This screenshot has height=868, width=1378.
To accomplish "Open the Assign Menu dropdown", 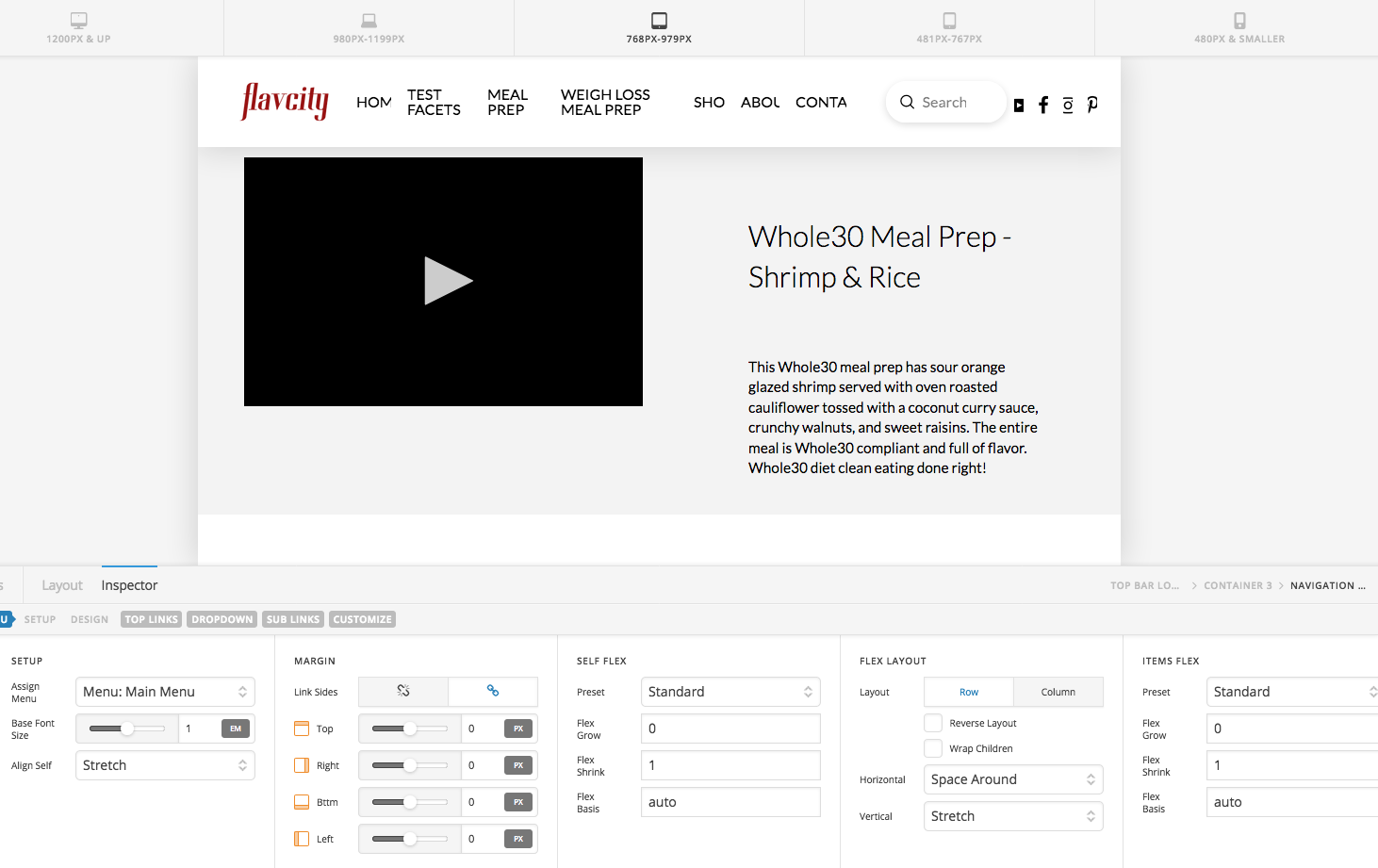I will point(165,692).
